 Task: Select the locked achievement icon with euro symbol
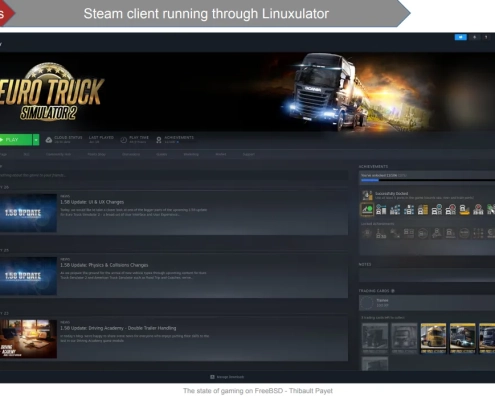tap(491, 233)
